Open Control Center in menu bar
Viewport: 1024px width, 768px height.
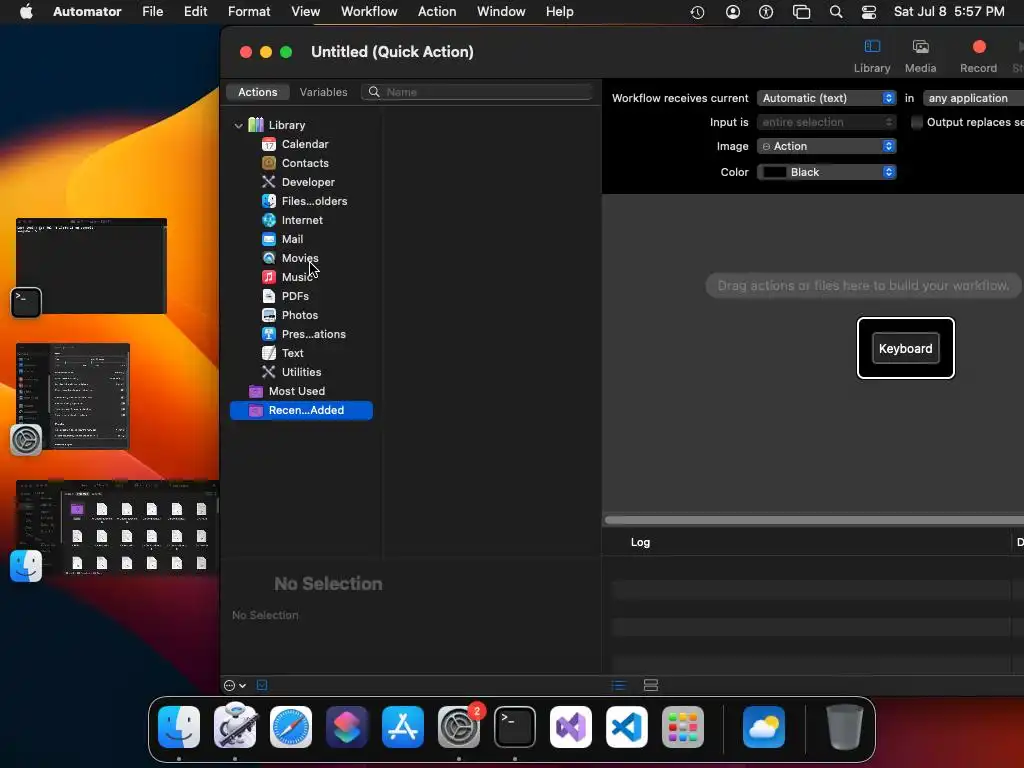coord(869,12)
